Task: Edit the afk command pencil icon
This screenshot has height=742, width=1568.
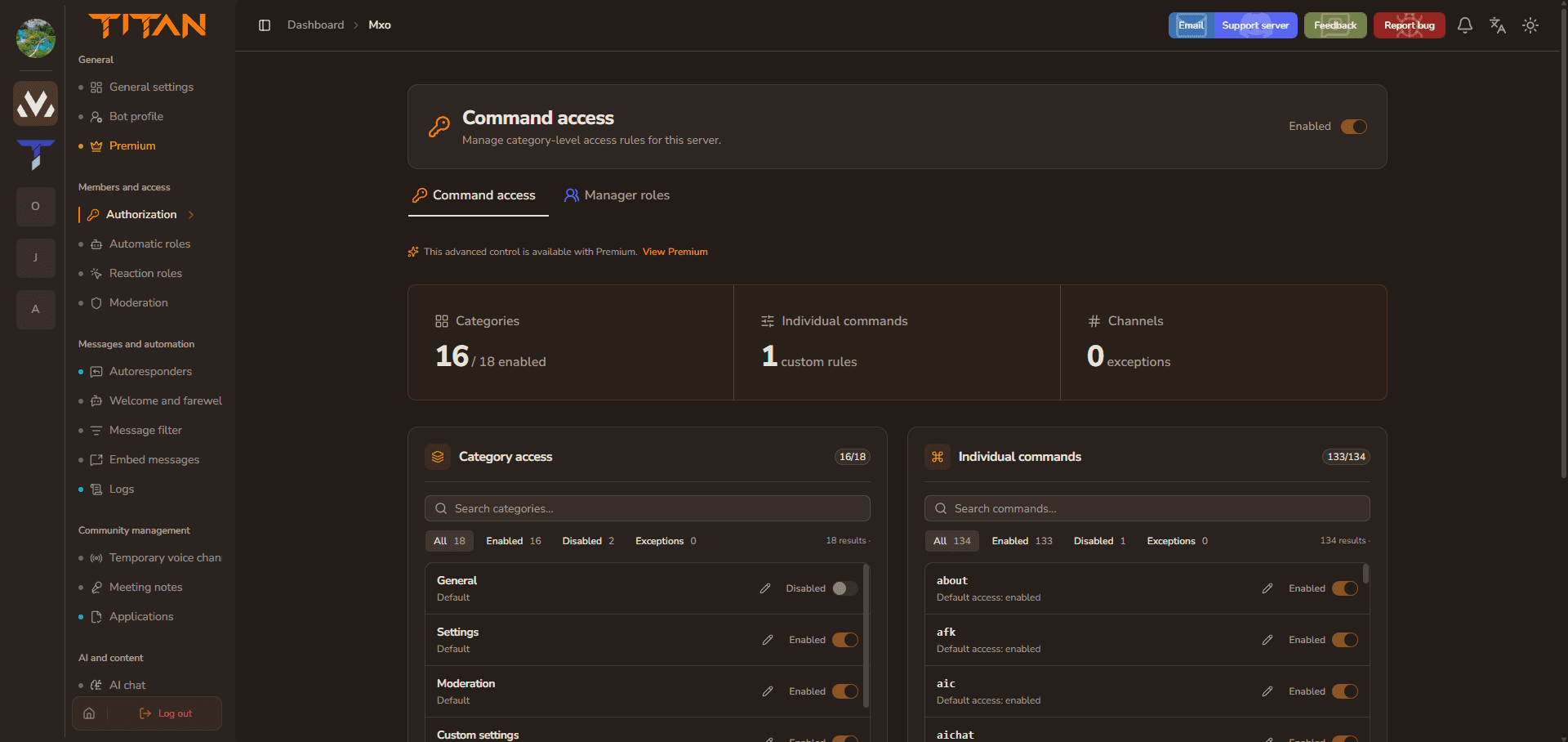Action: click(x=1267, y=640)
